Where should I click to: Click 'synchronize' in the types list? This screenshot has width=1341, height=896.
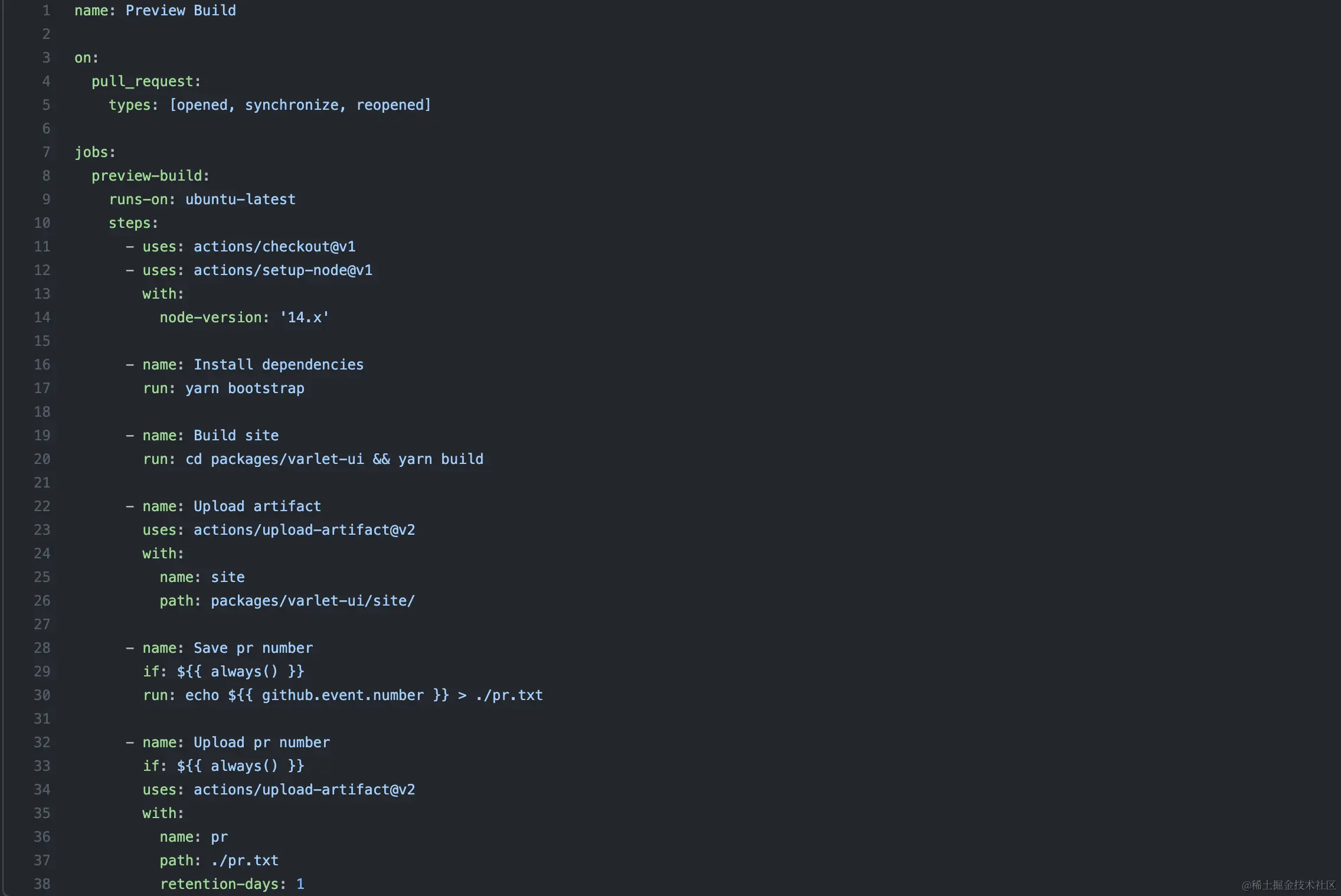click(x=292, y=105)
